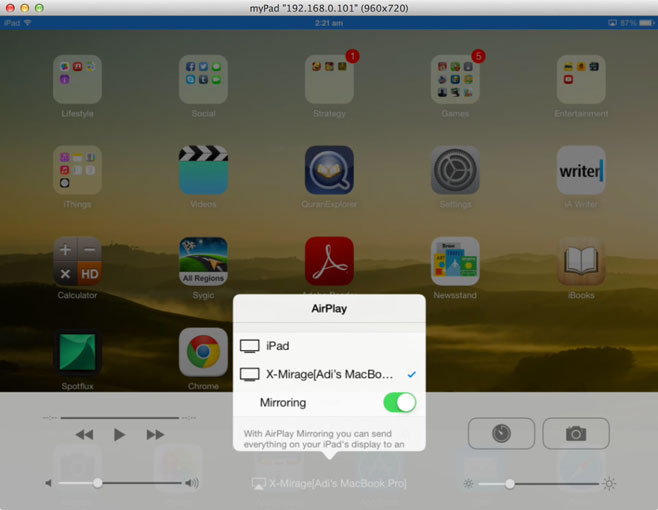Click the dim brightness sun icon
The image size is (658, 510).
pyautogui.click(x=468, y=484)
